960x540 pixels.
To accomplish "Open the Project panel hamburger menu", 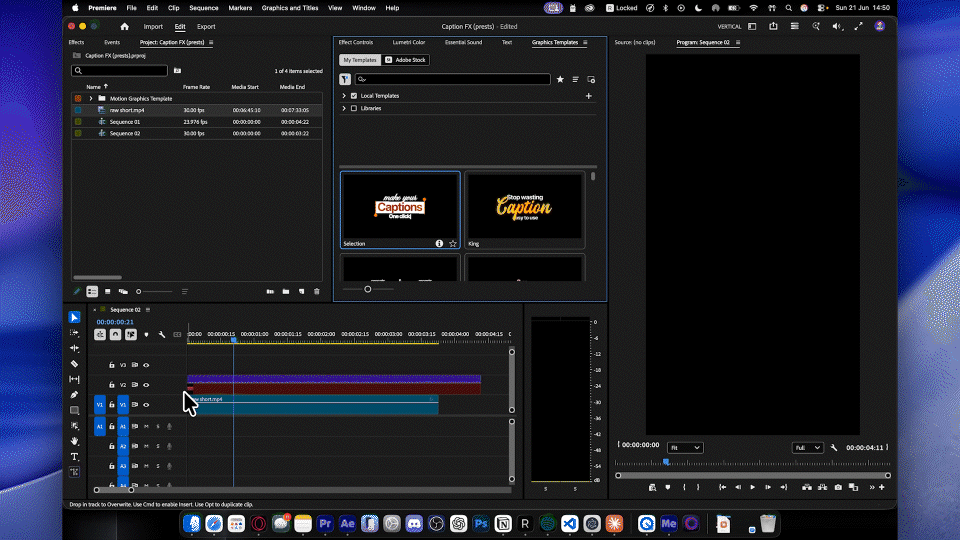I will point(211,42).
